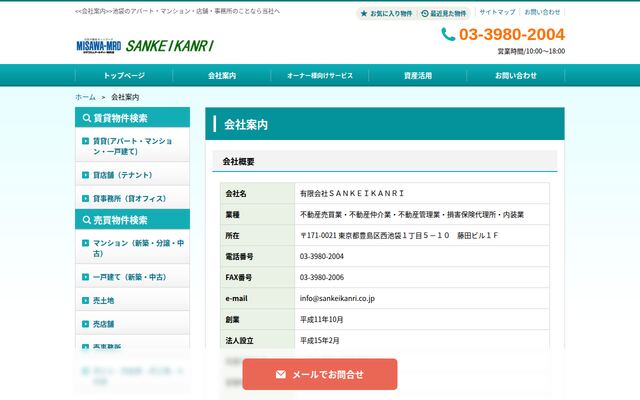Click arrow icon next to 貸店舗（テナント）

pyautogui.click(x=85, y=175)
